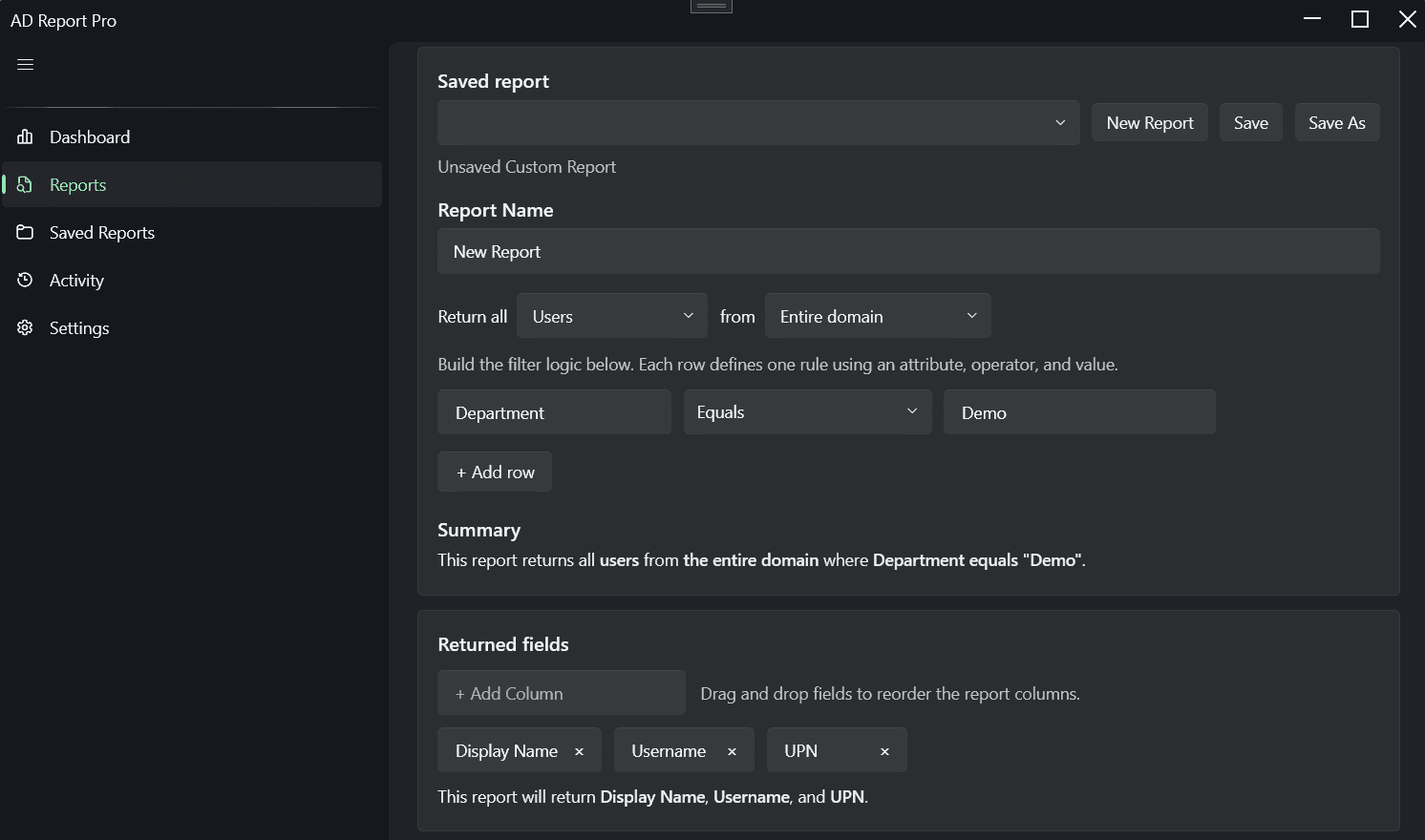Remove the Username column
The height and width of the screenshot is (840, 1425).
tap(732, 751)
